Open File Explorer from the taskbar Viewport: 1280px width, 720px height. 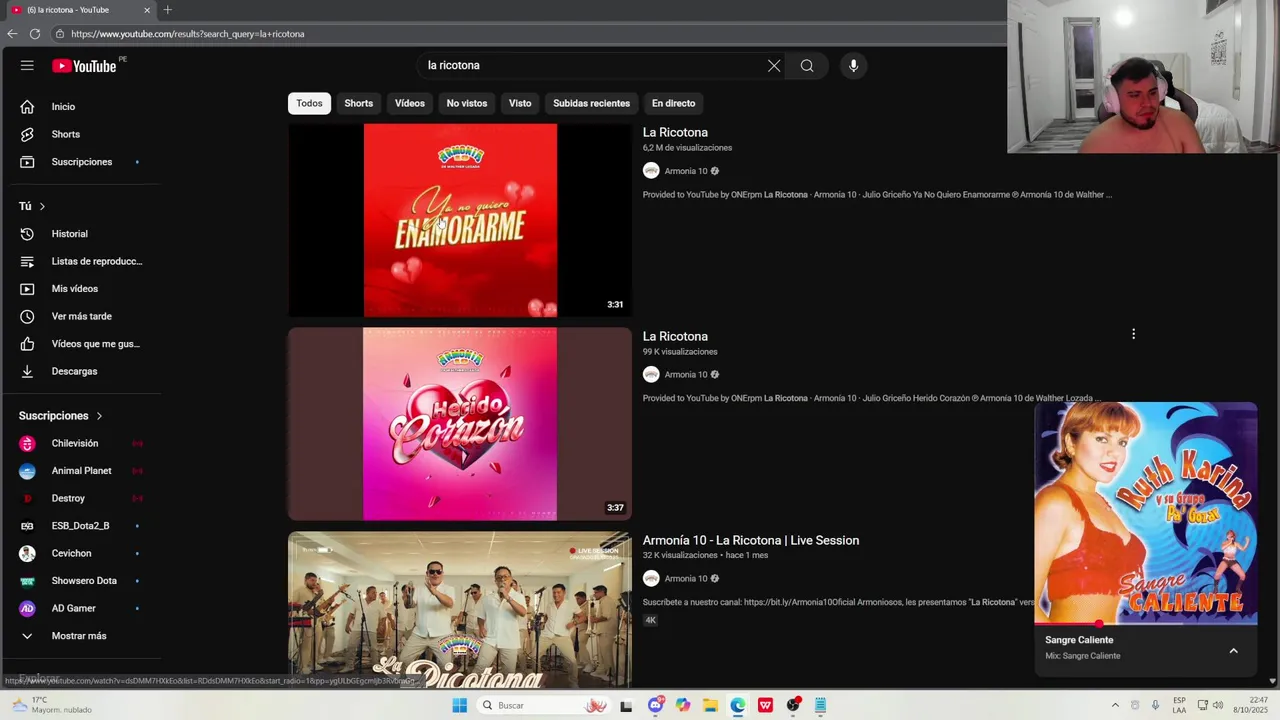coord(710,705)
